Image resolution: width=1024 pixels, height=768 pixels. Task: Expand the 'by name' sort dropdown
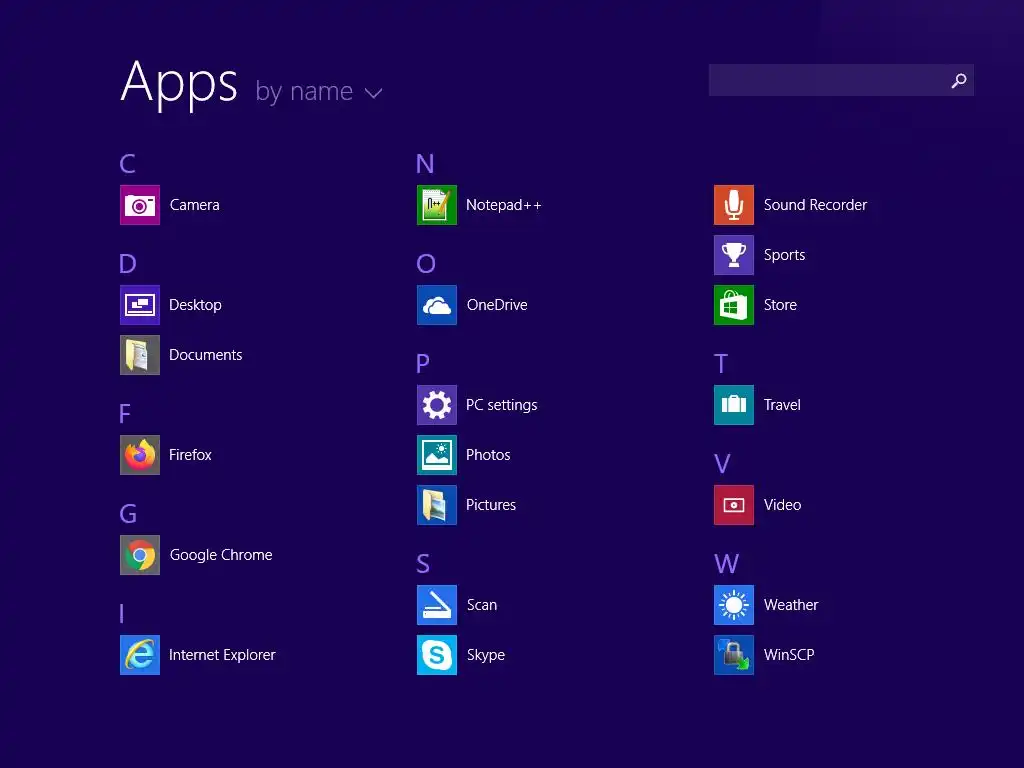click(x=319, y=92)
